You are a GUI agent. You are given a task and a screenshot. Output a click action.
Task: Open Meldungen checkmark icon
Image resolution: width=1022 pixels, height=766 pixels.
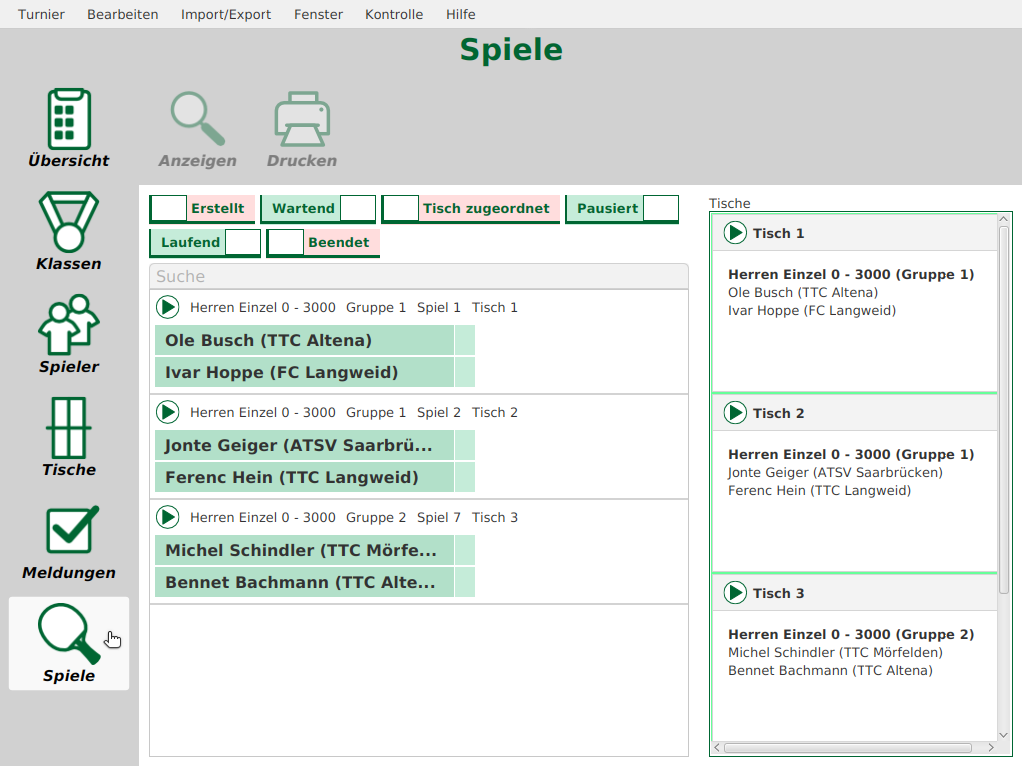69,531
